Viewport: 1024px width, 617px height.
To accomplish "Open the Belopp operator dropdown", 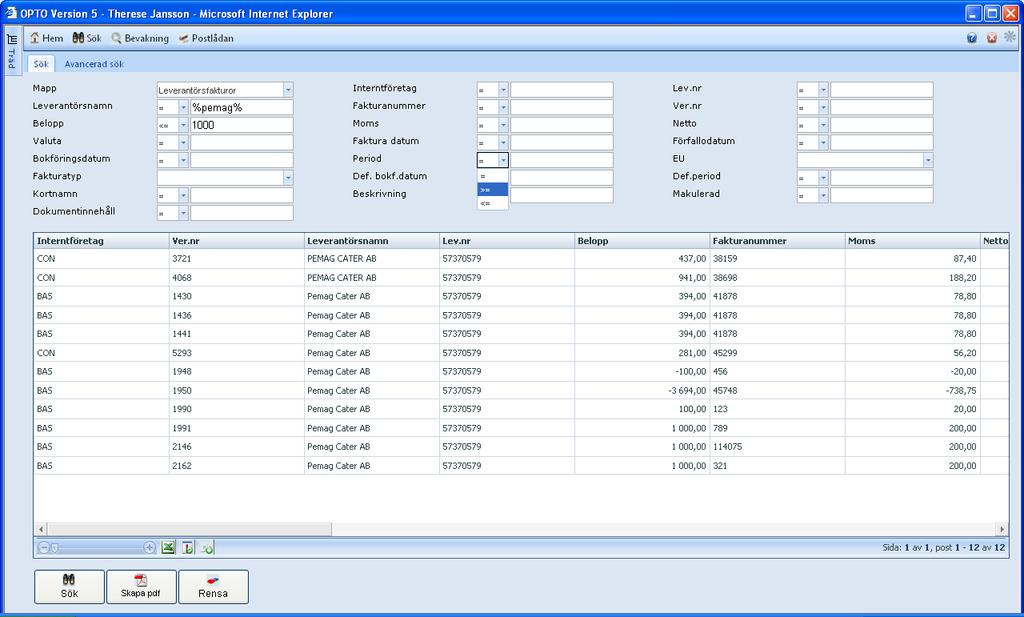I will point(184,125).
